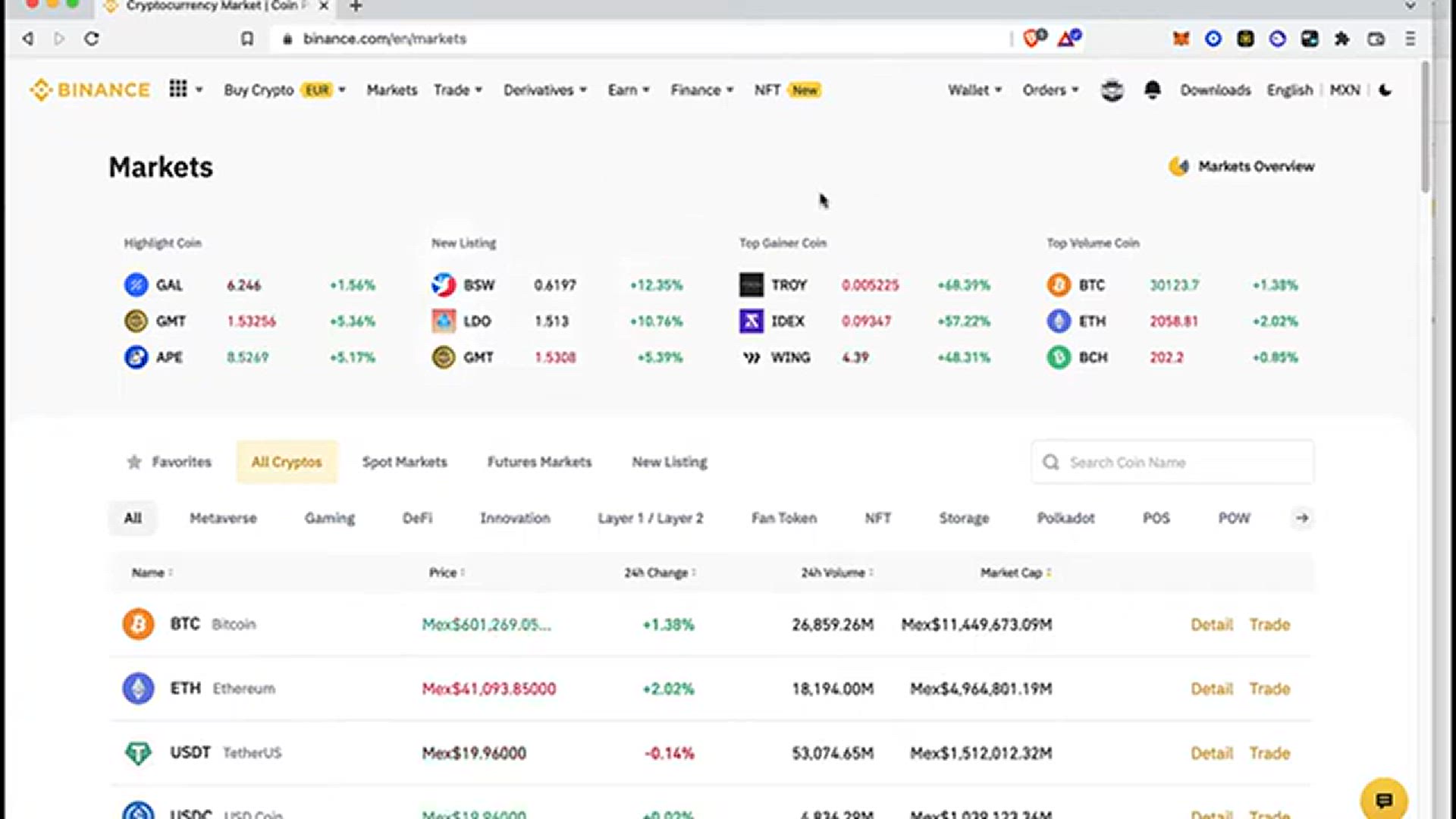
Task: Expand the Earn dropdown
Action: pos(629,90)
